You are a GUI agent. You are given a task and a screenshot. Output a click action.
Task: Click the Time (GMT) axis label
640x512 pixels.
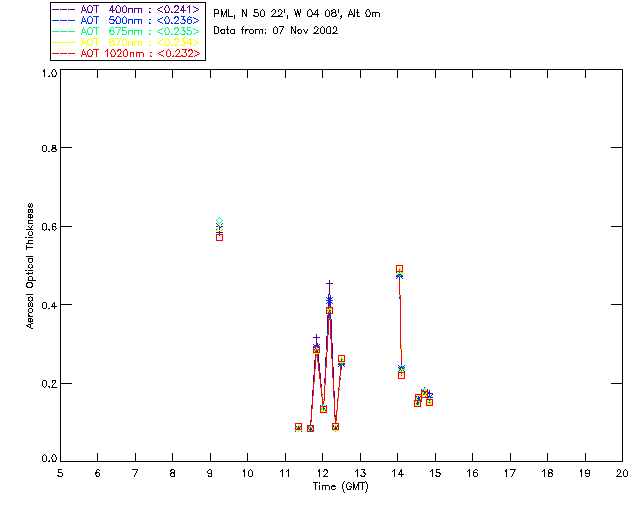(340, 487)
